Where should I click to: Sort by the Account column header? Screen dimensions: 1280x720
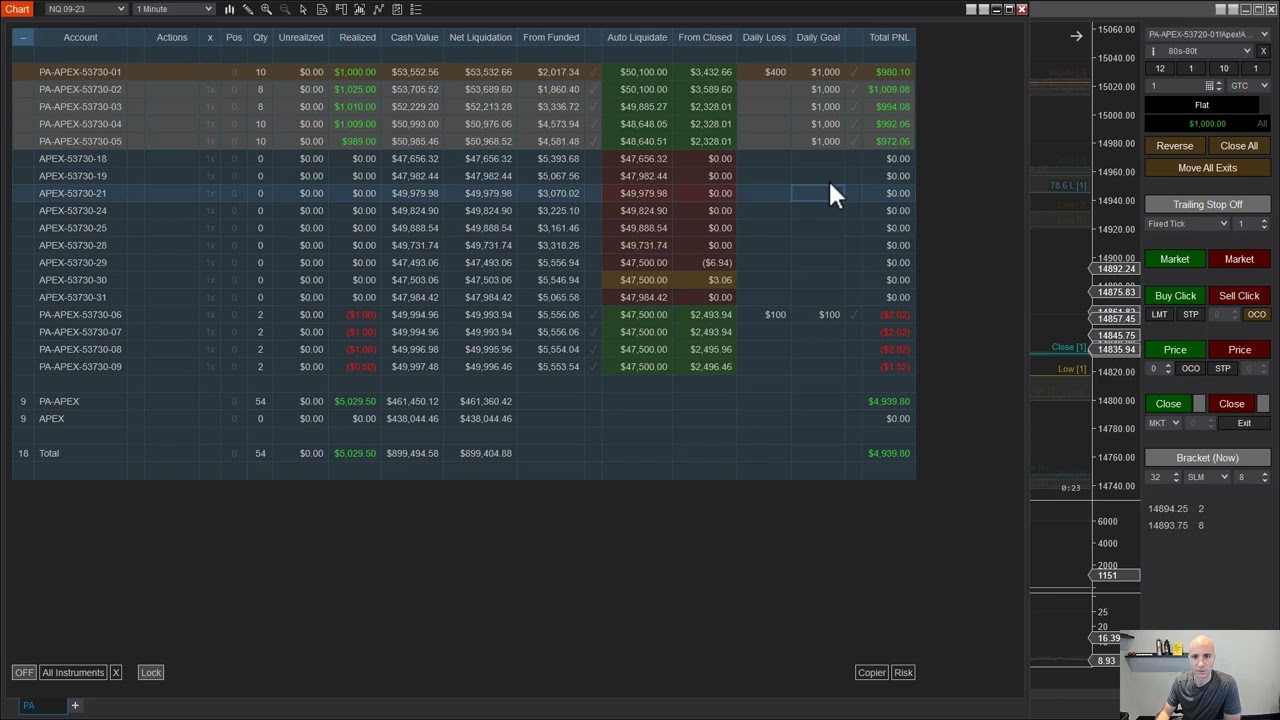click(80, 38)
